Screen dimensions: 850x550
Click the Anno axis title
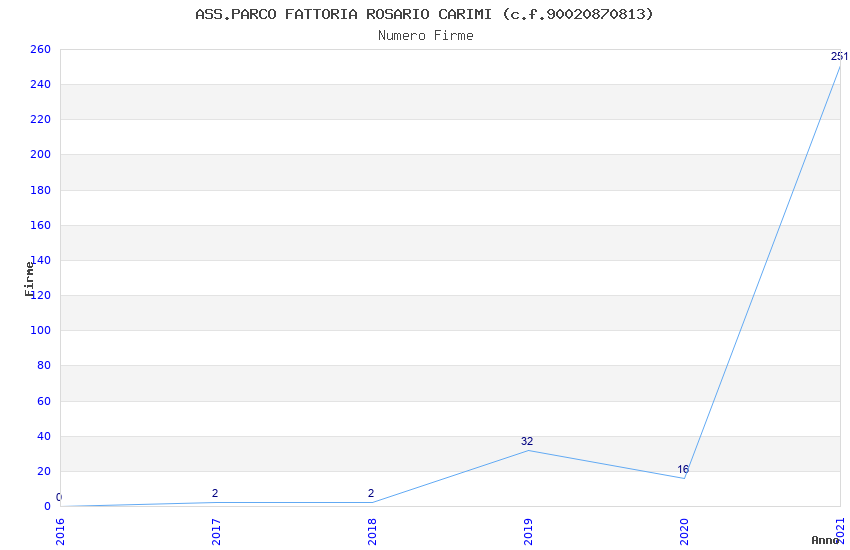point(825,540)
